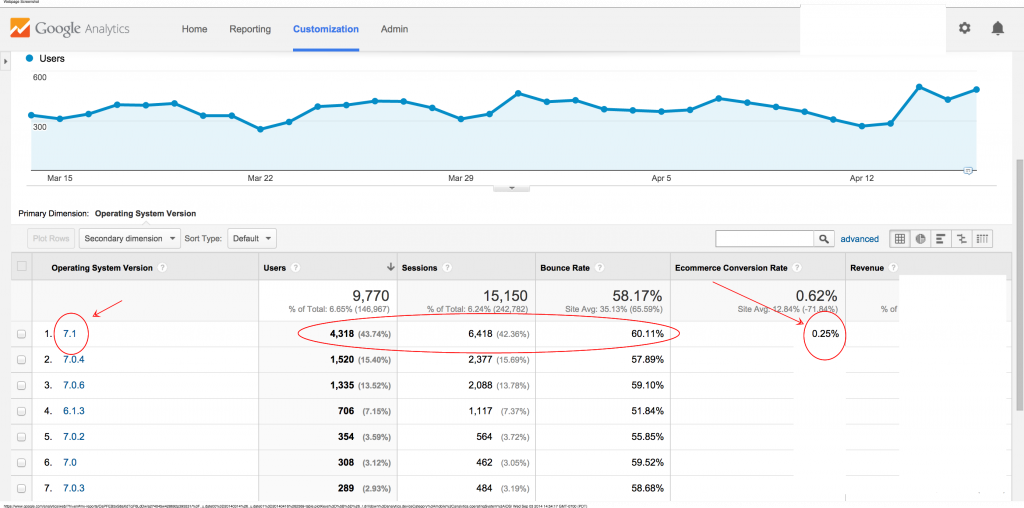
Task: Click the 1,520 users value
Action: [341, 359]
